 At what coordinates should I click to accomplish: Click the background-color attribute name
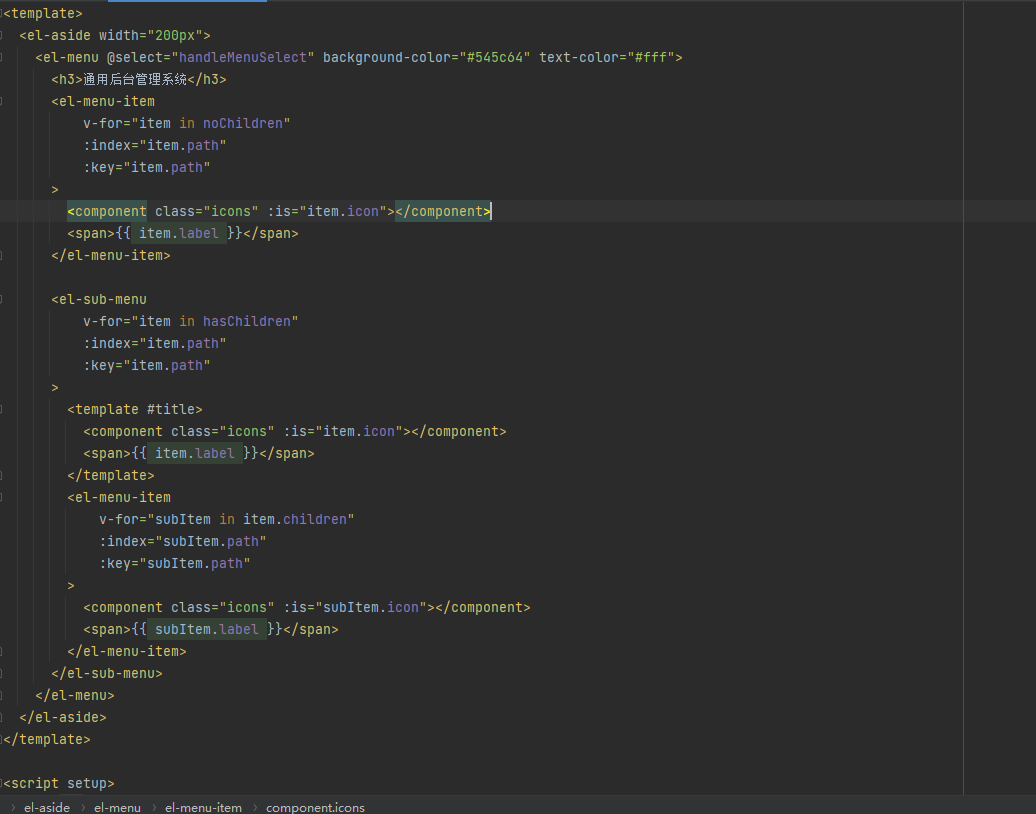click(387, 57)
